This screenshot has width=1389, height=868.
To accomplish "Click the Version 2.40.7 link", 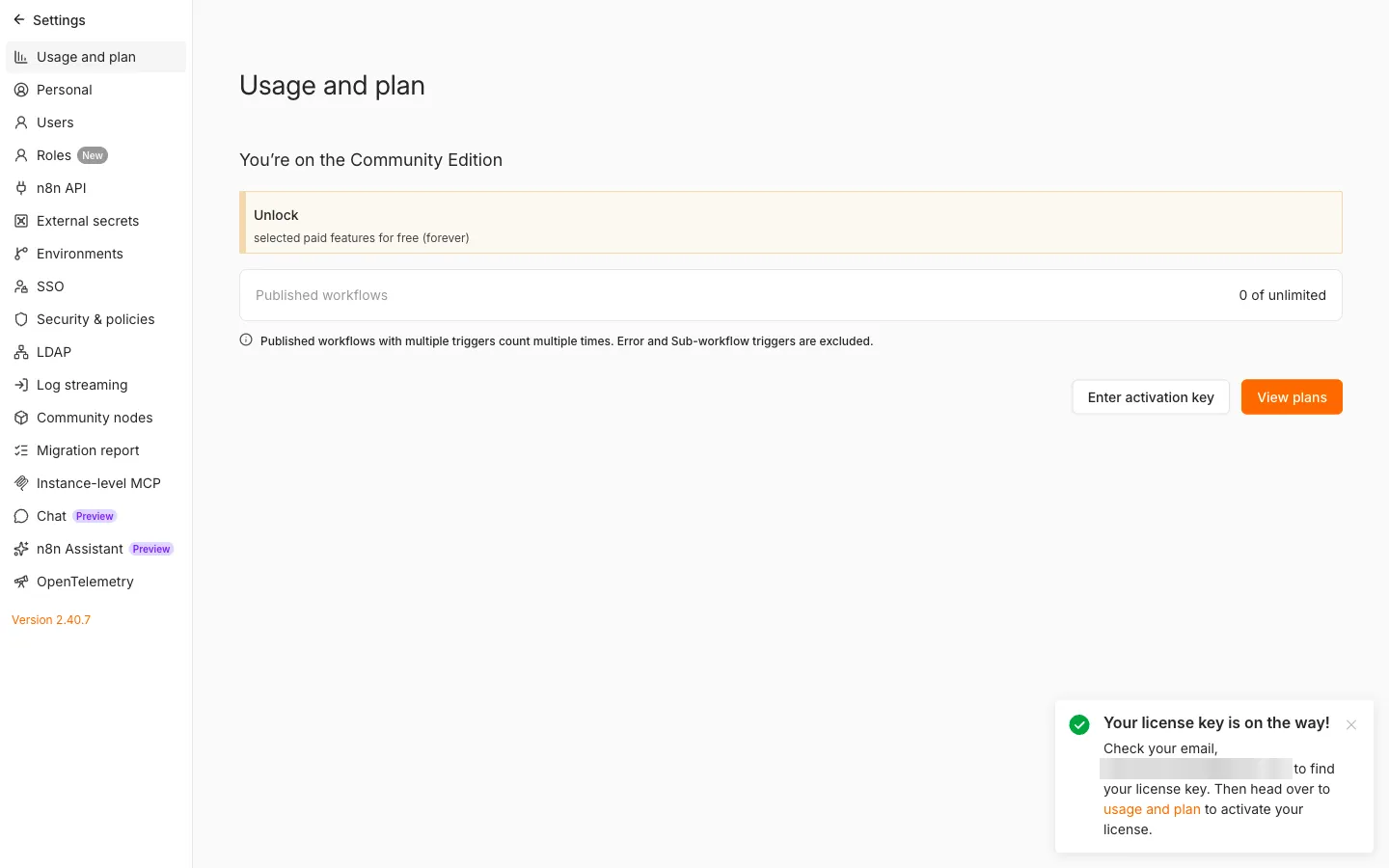I will [51, 620].
